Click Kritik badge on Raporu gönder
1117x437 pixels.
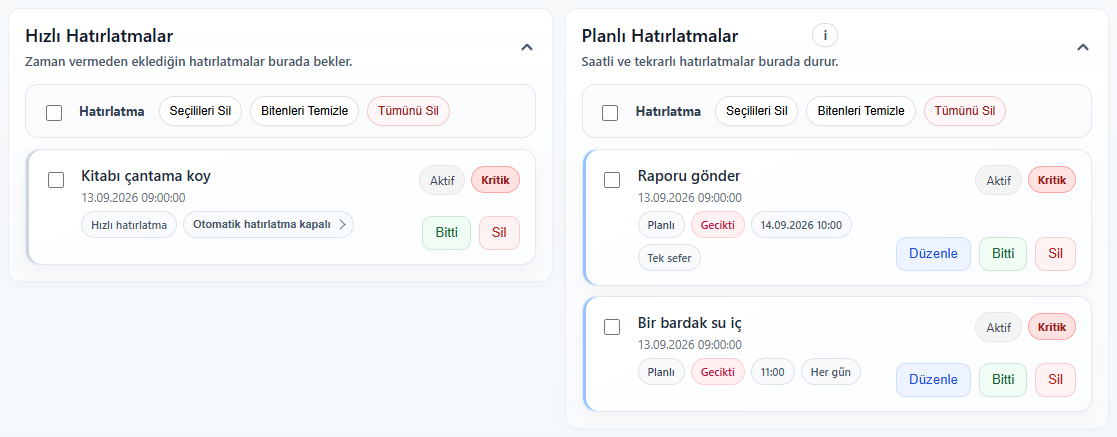(x=1052, y=180)
